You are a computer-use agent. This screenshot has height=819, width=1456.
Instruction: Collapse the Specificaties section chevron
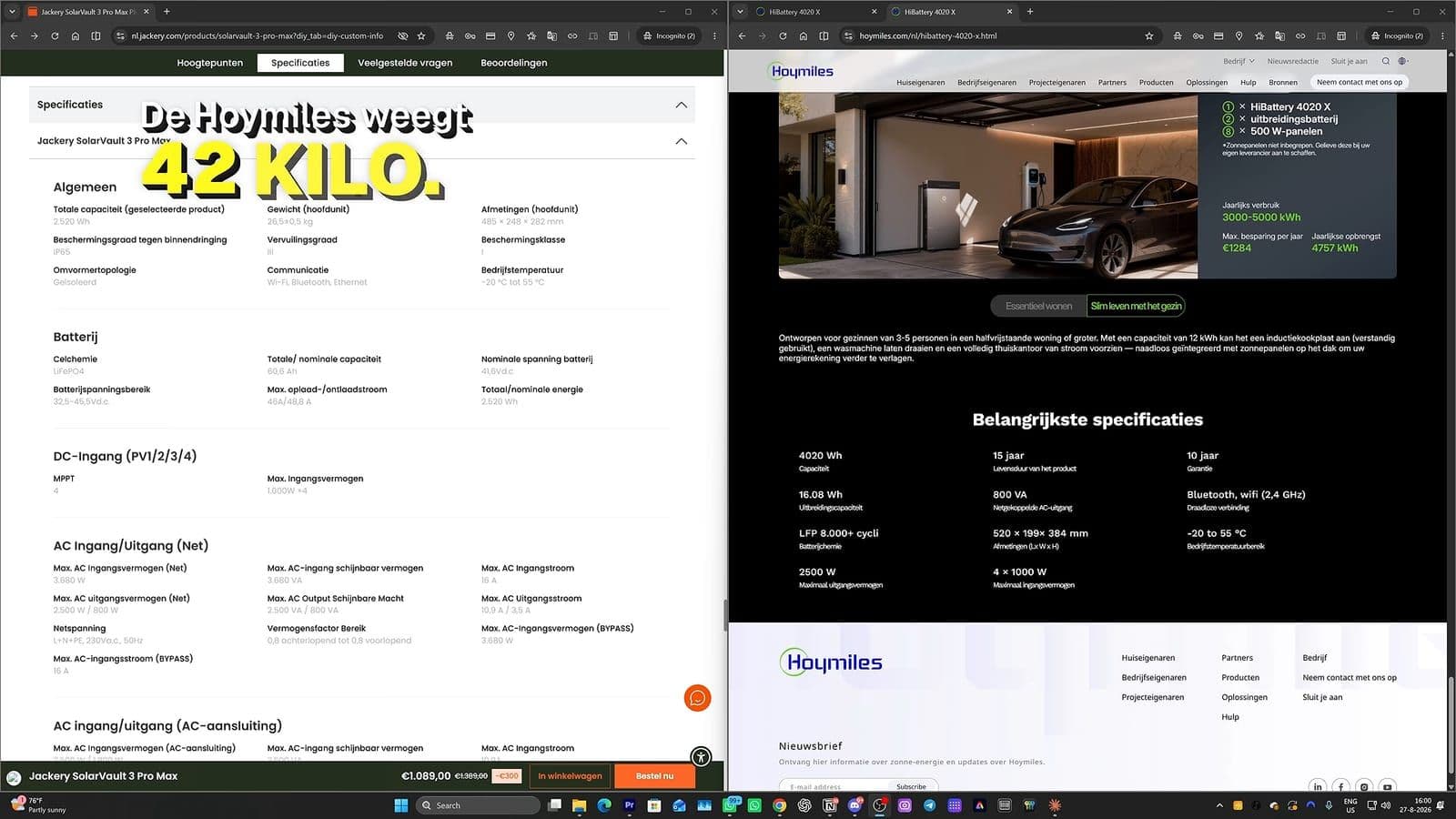[681, 105]
